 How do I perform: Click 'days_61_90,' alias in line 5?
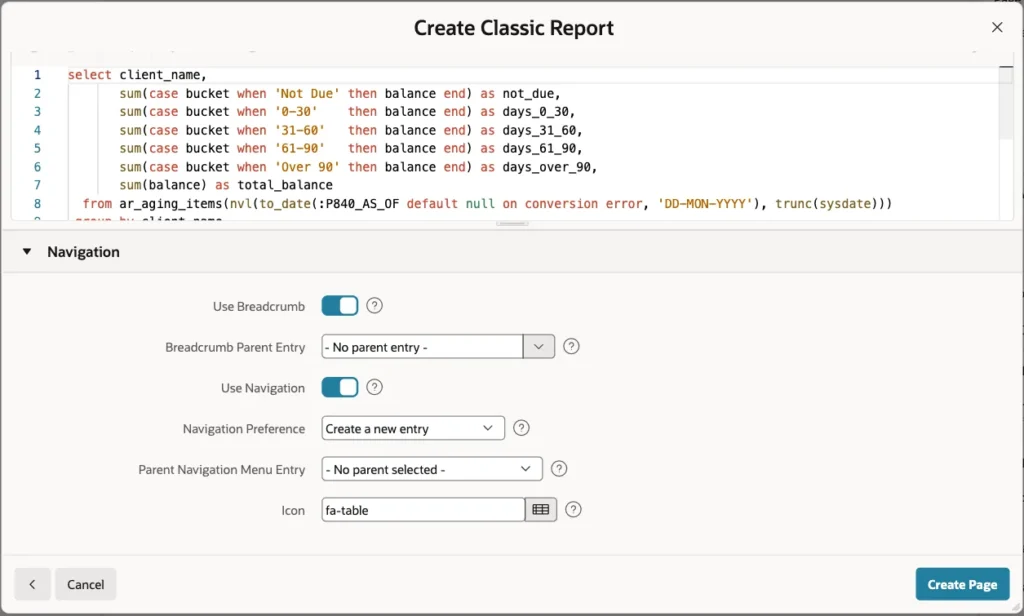[x=542, y=148]
